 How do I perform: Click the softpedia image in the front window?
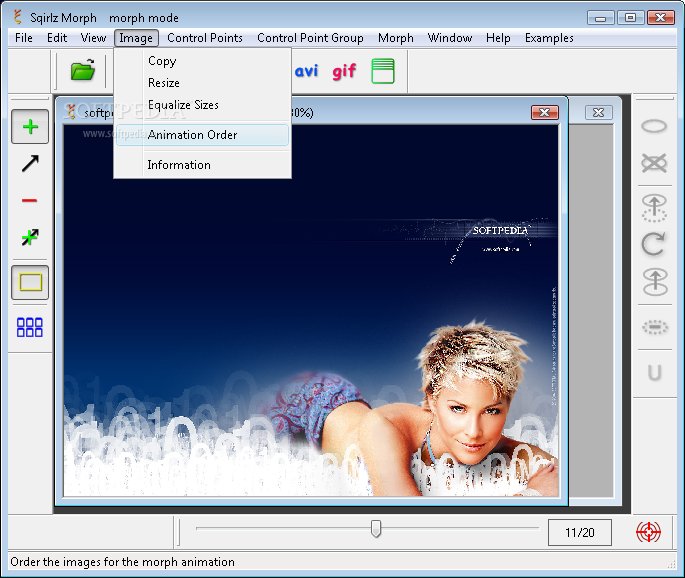(311, 311)
